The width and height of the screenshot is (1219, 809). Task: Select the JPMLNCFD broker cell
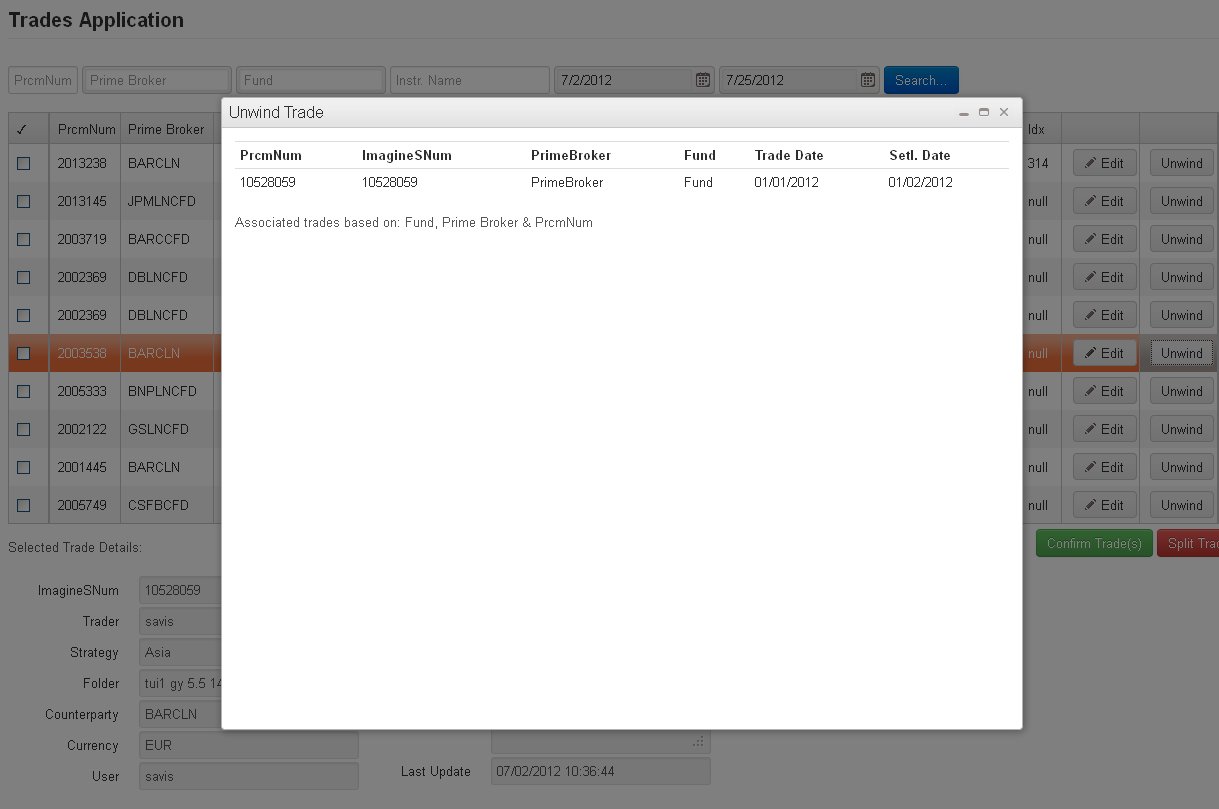point(166,201)
